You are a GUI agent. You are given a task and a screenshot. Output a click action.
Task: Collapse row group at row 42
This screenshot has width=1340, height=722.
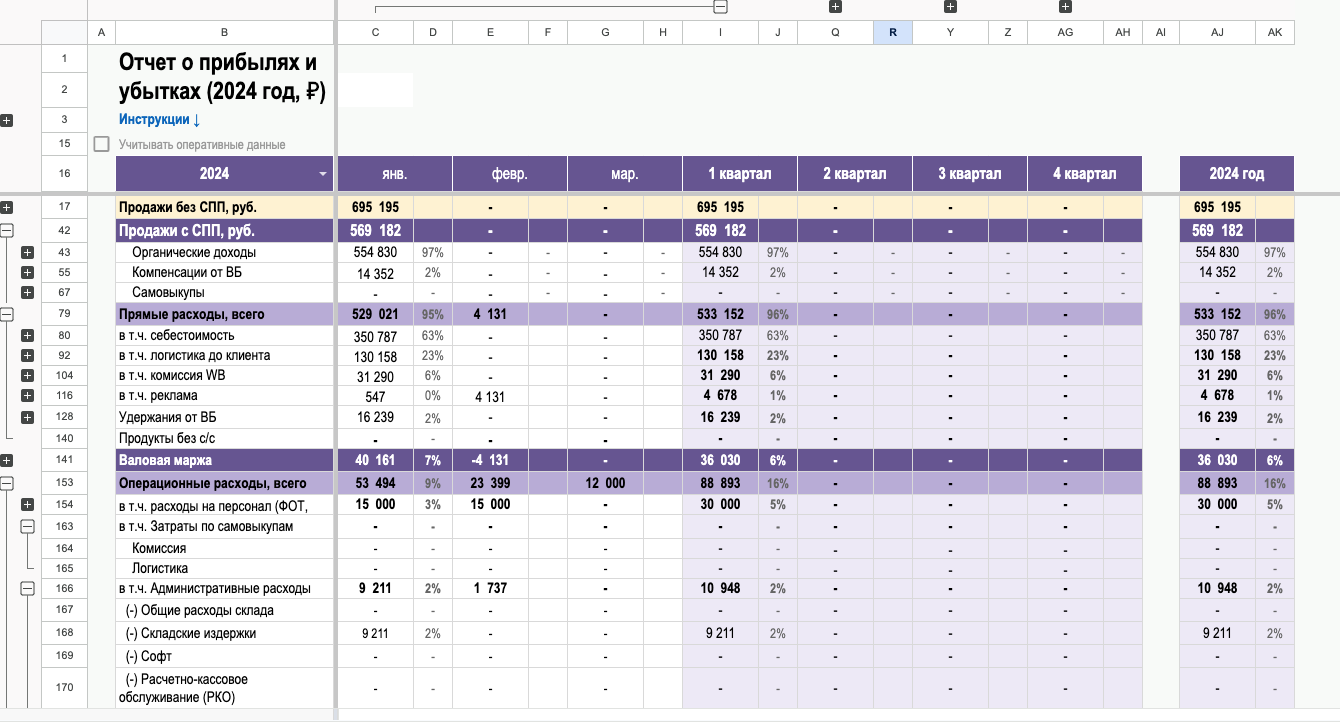[x=7, y=230]
